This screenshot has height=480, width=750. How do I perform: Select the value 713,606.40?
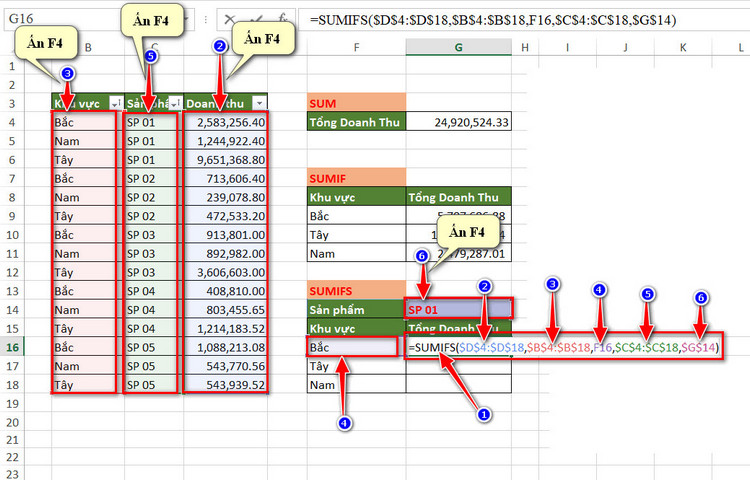pos(225,178)
